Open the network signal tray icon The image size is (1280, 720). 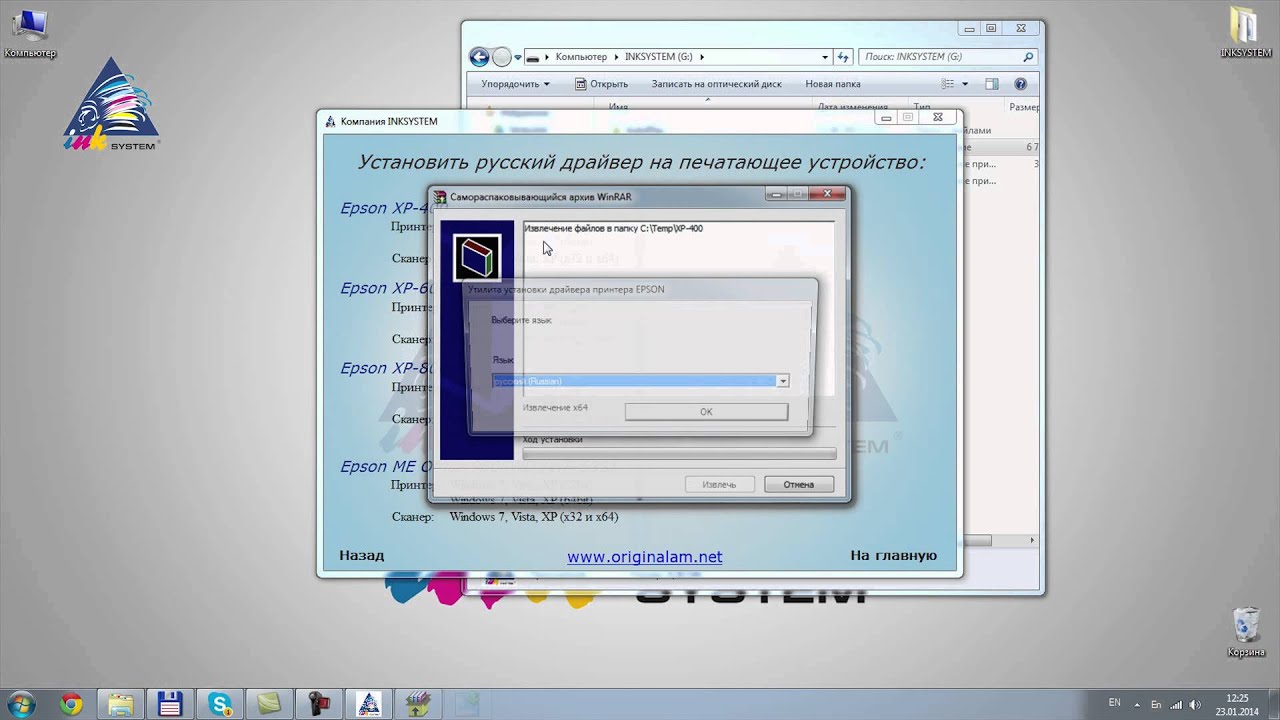(x=1176, y=704)
